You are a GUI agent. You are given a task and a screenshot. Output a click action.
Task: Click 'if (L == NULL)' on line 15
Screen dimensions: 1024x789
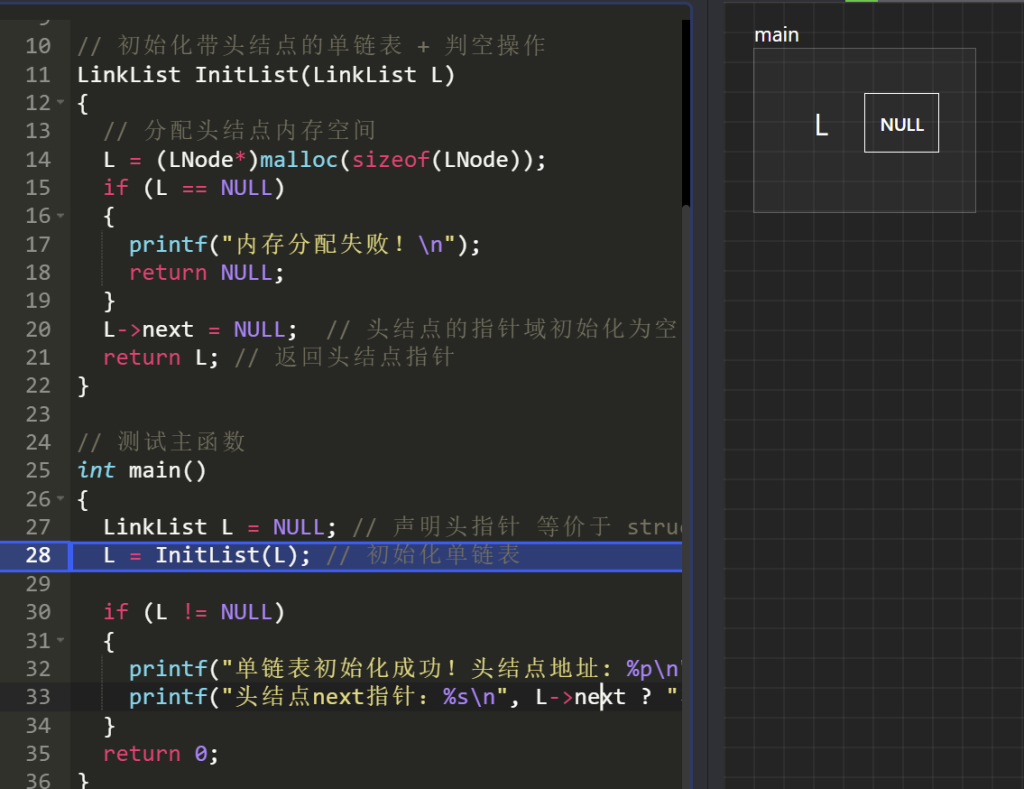pos(194,187)
